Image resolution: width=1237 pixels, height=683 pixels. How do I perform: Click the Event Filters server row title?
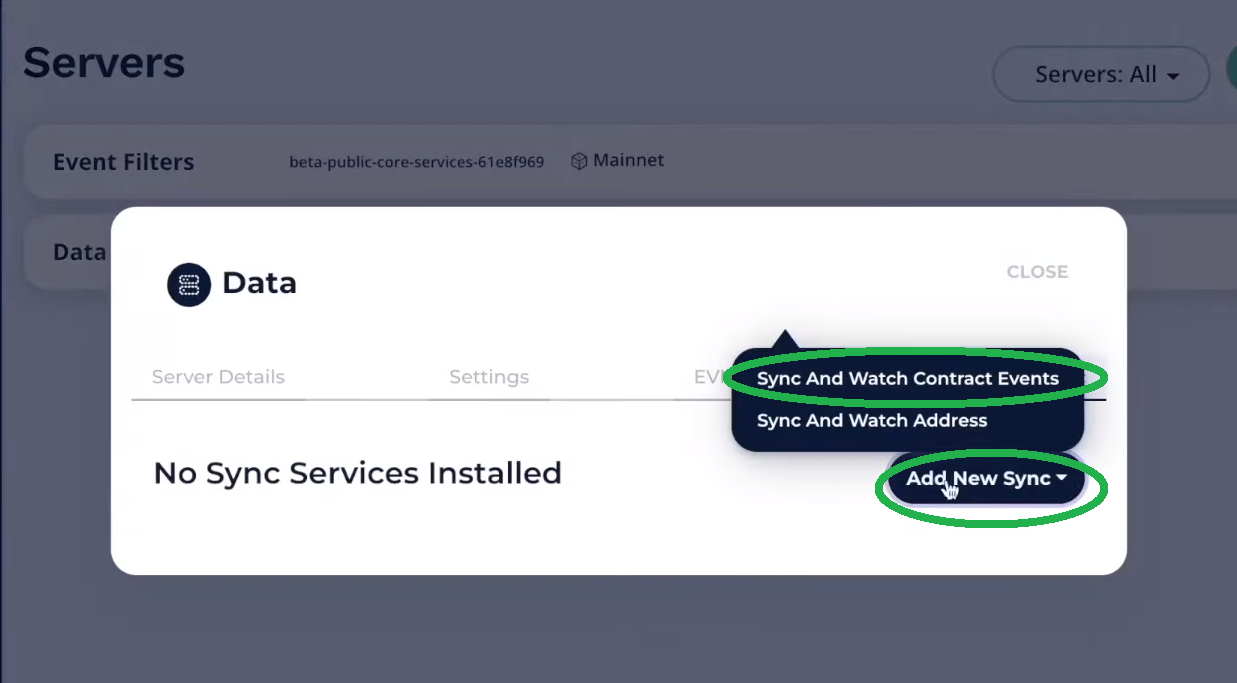coord(124,162)
